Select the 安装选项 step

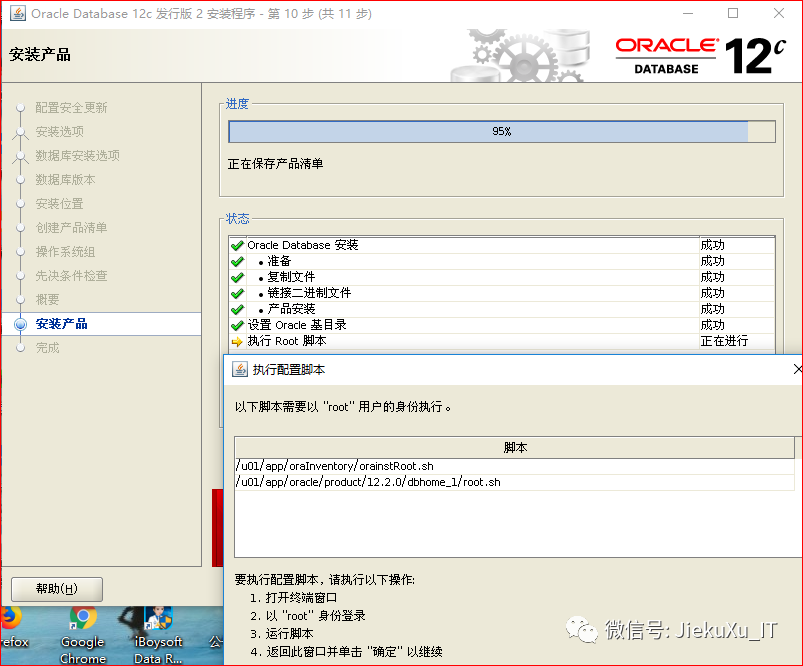click(x=59, y=132)
